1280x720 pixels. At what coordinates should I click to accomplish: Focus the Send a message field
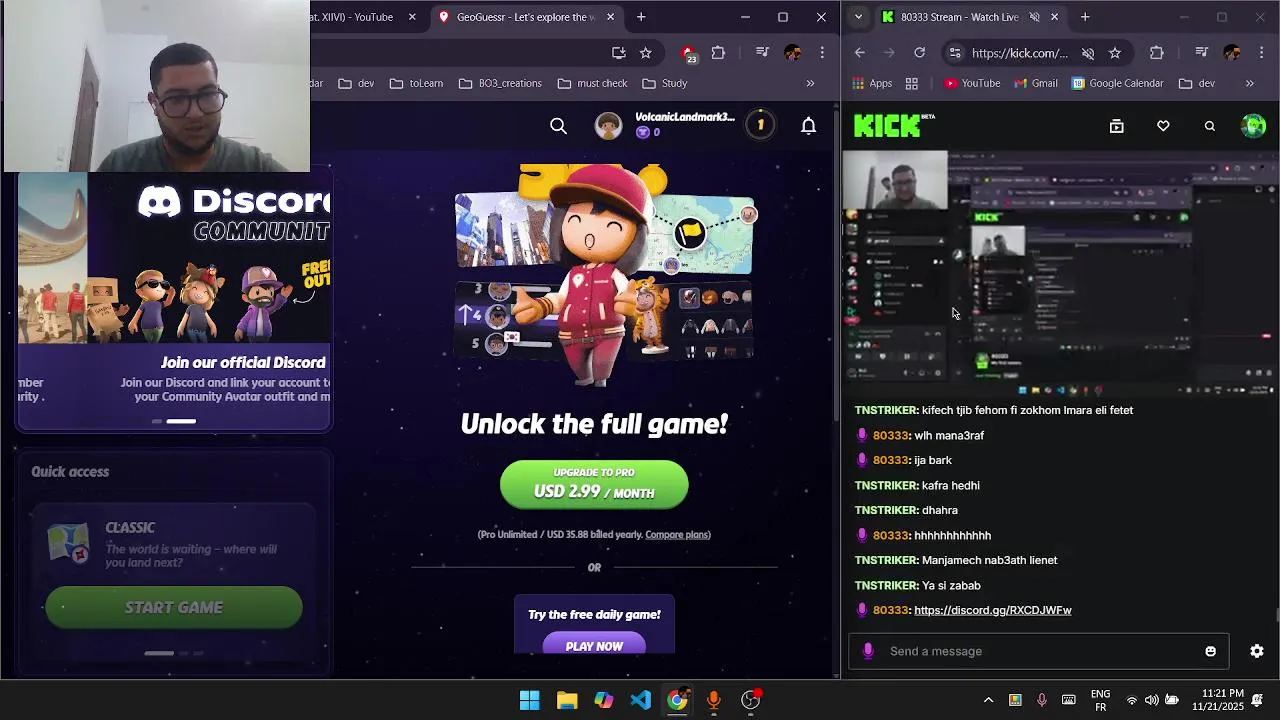1038,651
